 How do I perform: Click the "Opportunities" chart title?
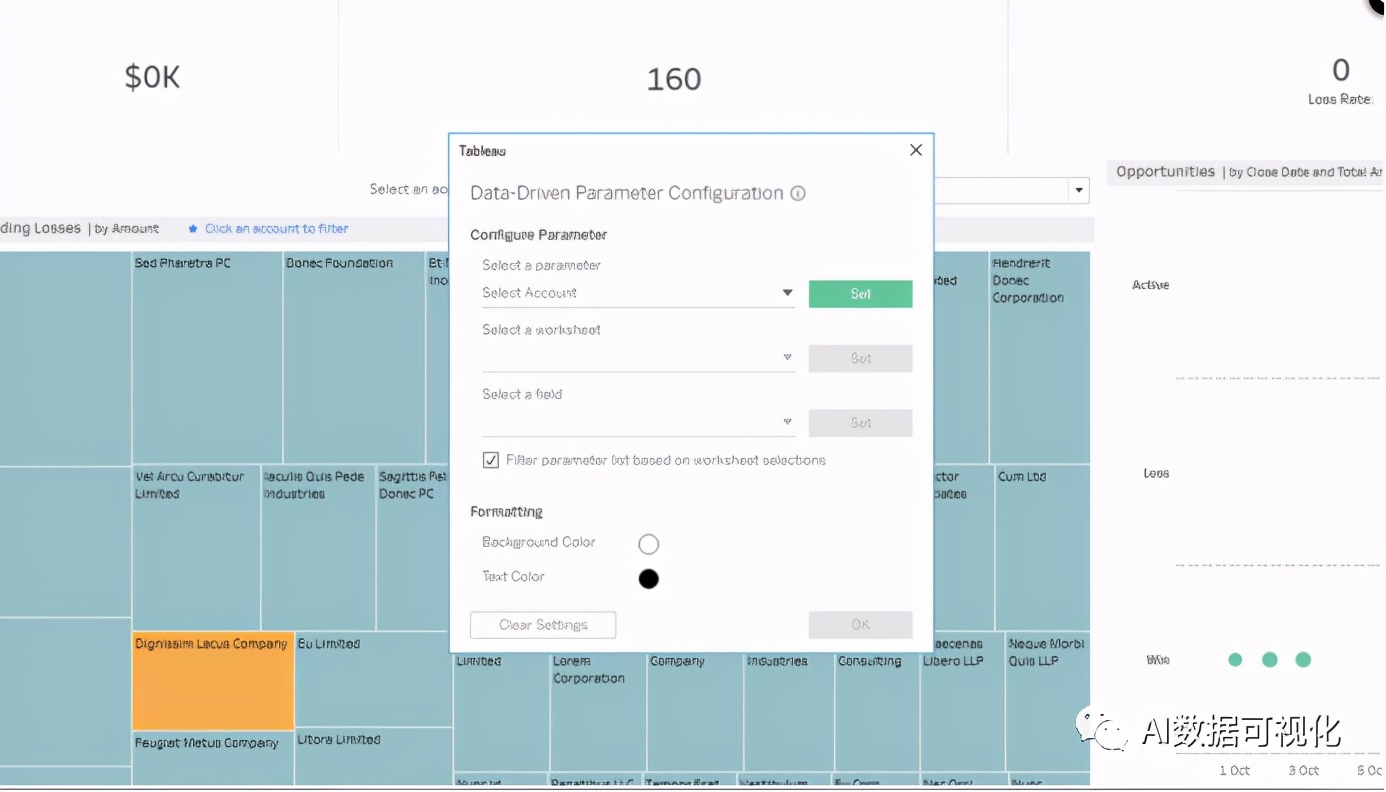(1166, 172)
